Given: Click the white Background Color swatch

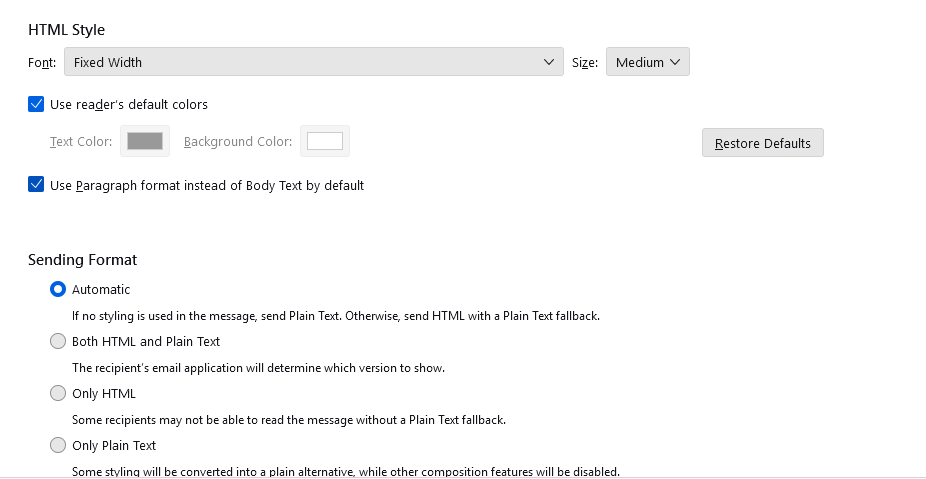Looking at the screenshot, I should 325,141.
